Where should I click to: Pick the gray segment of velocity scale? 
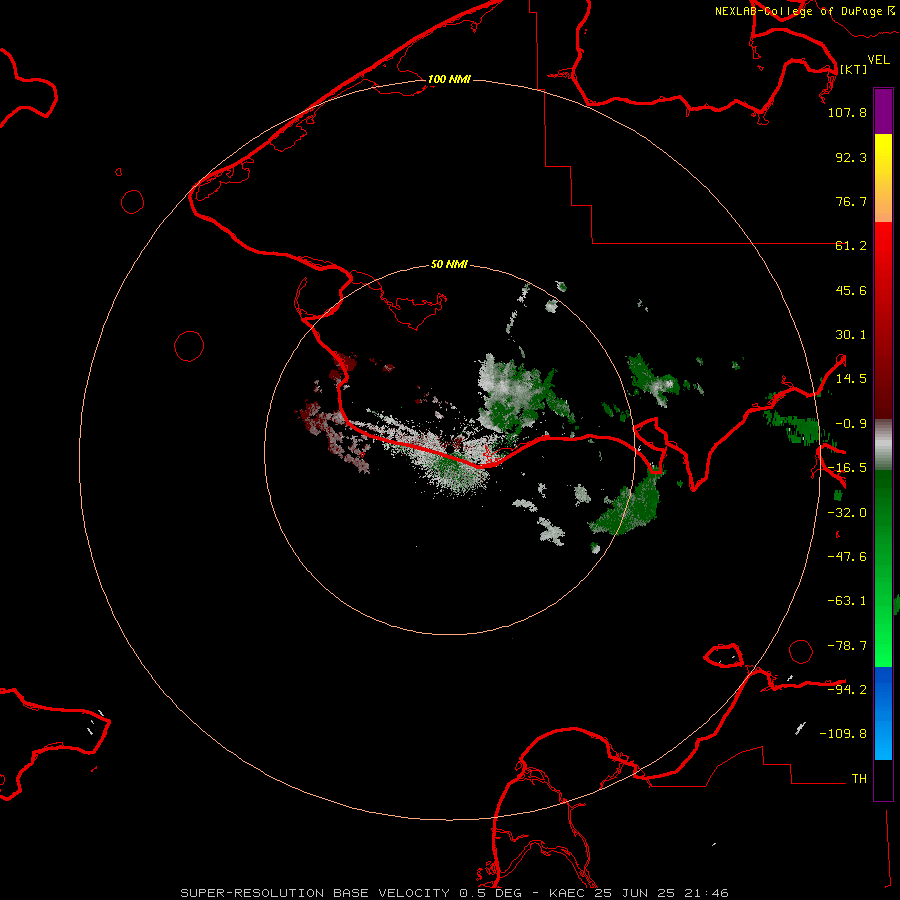point(883,444)
